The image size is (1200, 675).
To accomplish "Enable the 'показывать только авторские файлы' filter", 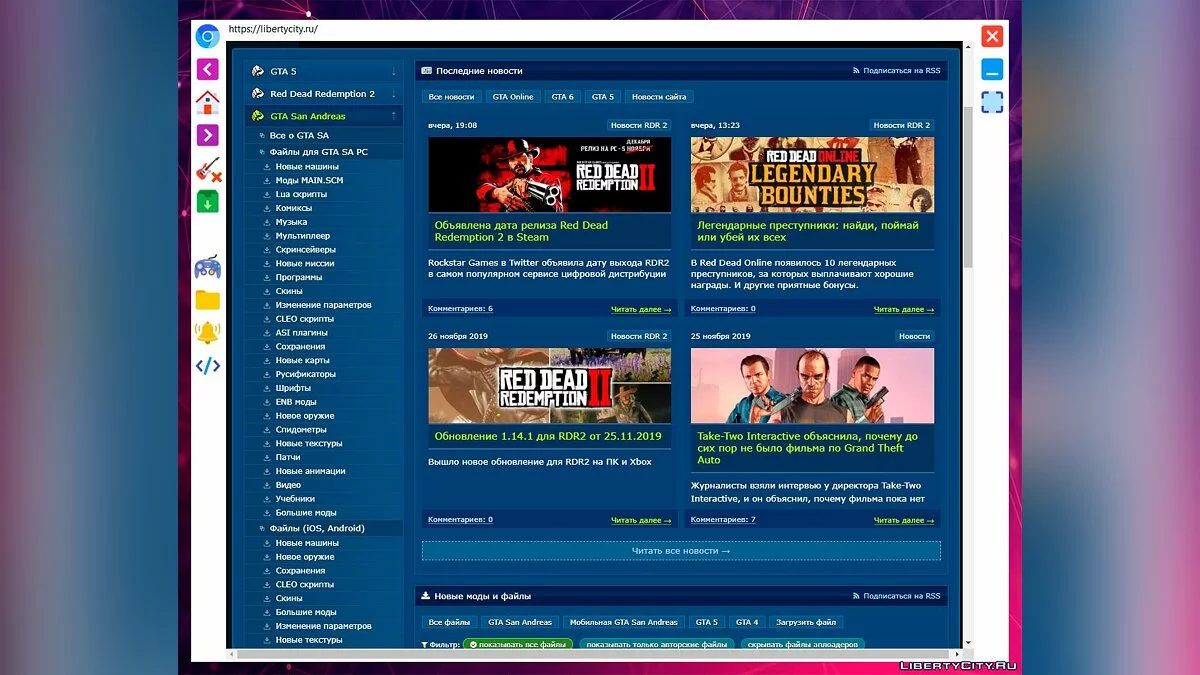I will [660, 644].
